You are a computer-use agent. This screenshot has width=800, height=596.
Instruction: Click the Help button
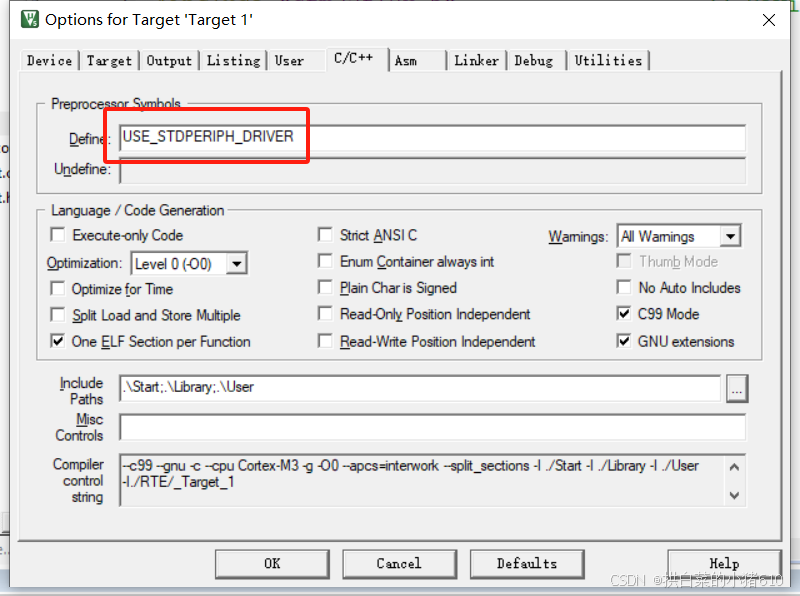click(x=724, y=563)
